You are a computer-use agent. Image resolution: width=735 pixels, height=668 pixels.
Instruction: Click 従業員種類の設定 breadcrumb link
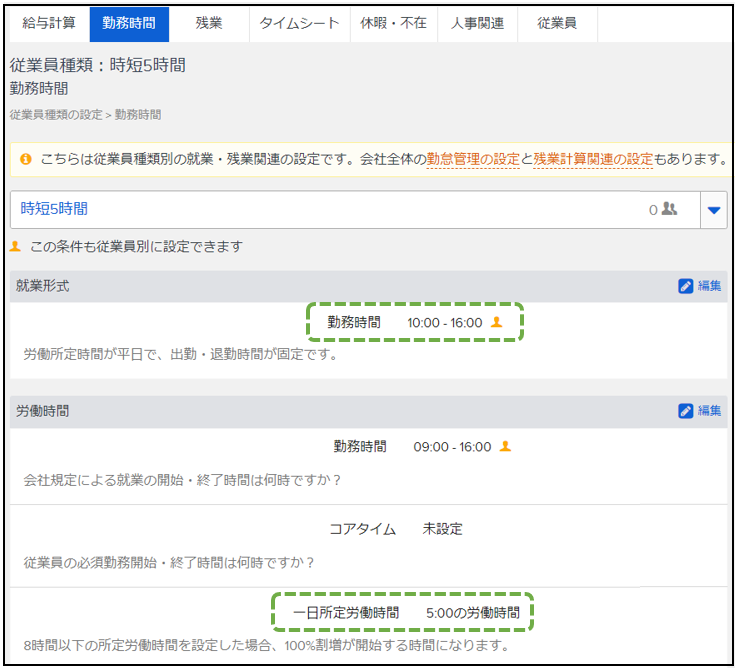[x=55, y=115]
